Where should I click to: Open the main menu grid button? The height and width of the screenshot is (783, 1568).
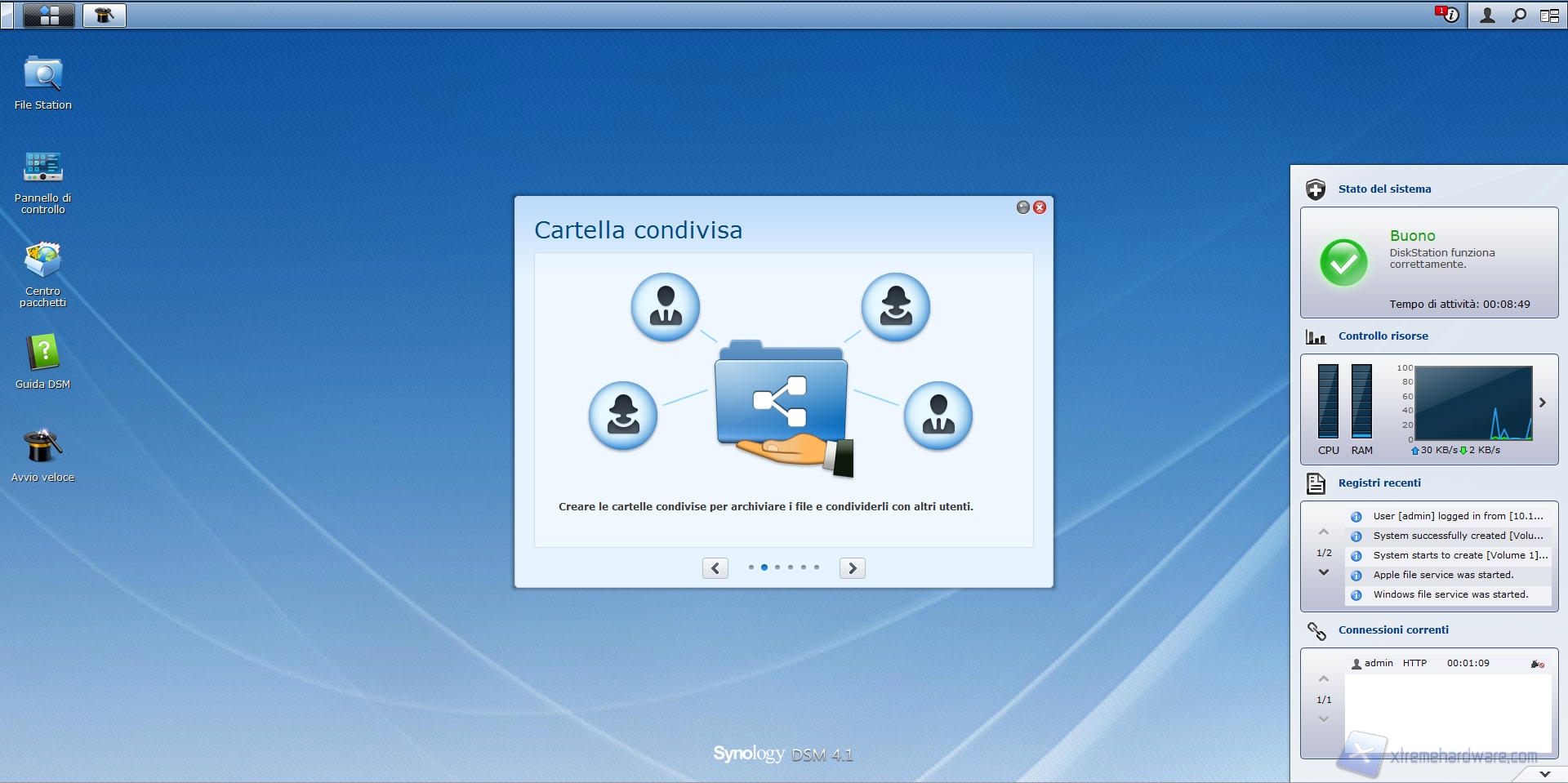(49, 15)
